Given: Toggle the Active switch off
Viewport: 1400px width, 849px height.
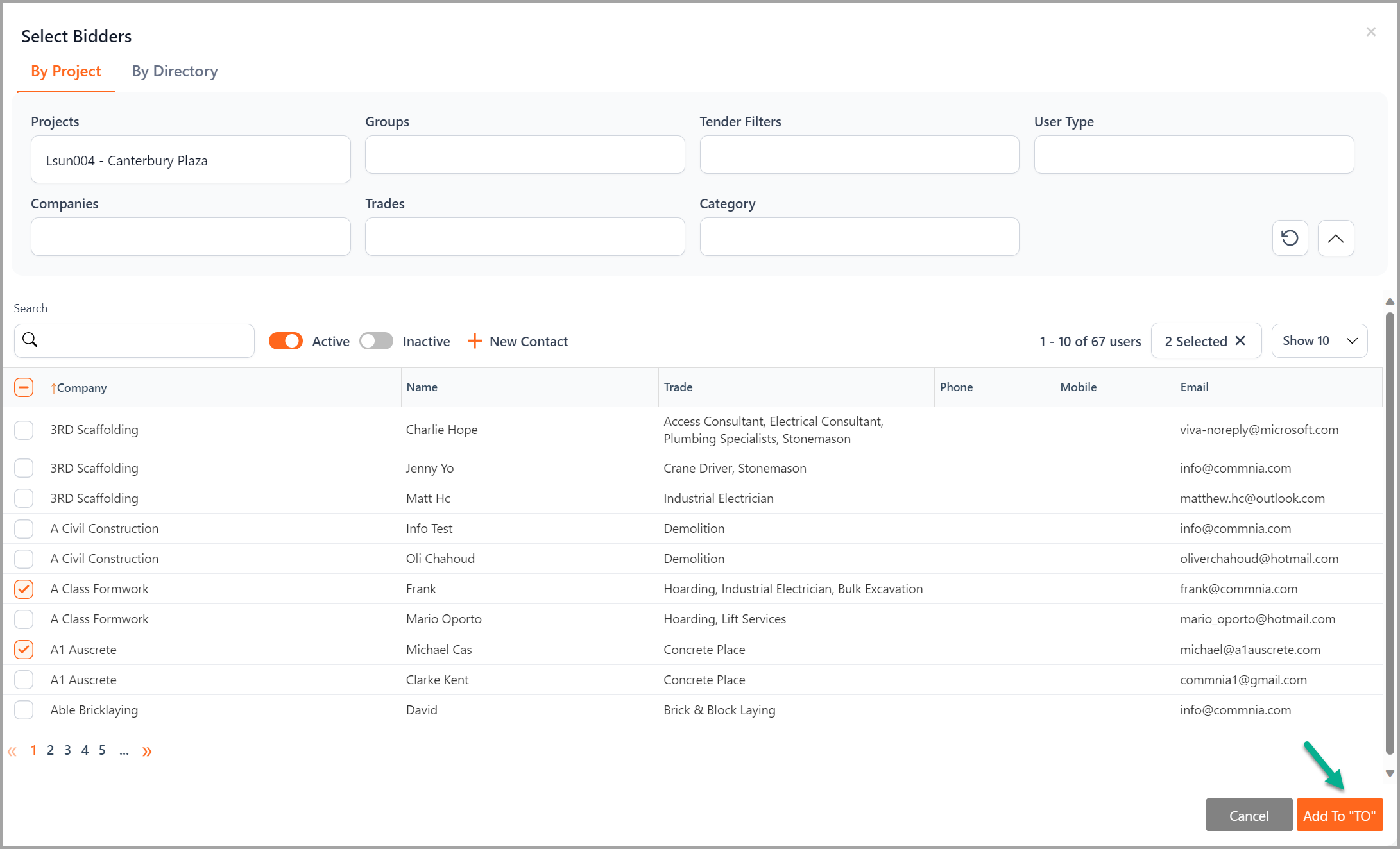Looking at the screenshot, I should coord(286,341).
